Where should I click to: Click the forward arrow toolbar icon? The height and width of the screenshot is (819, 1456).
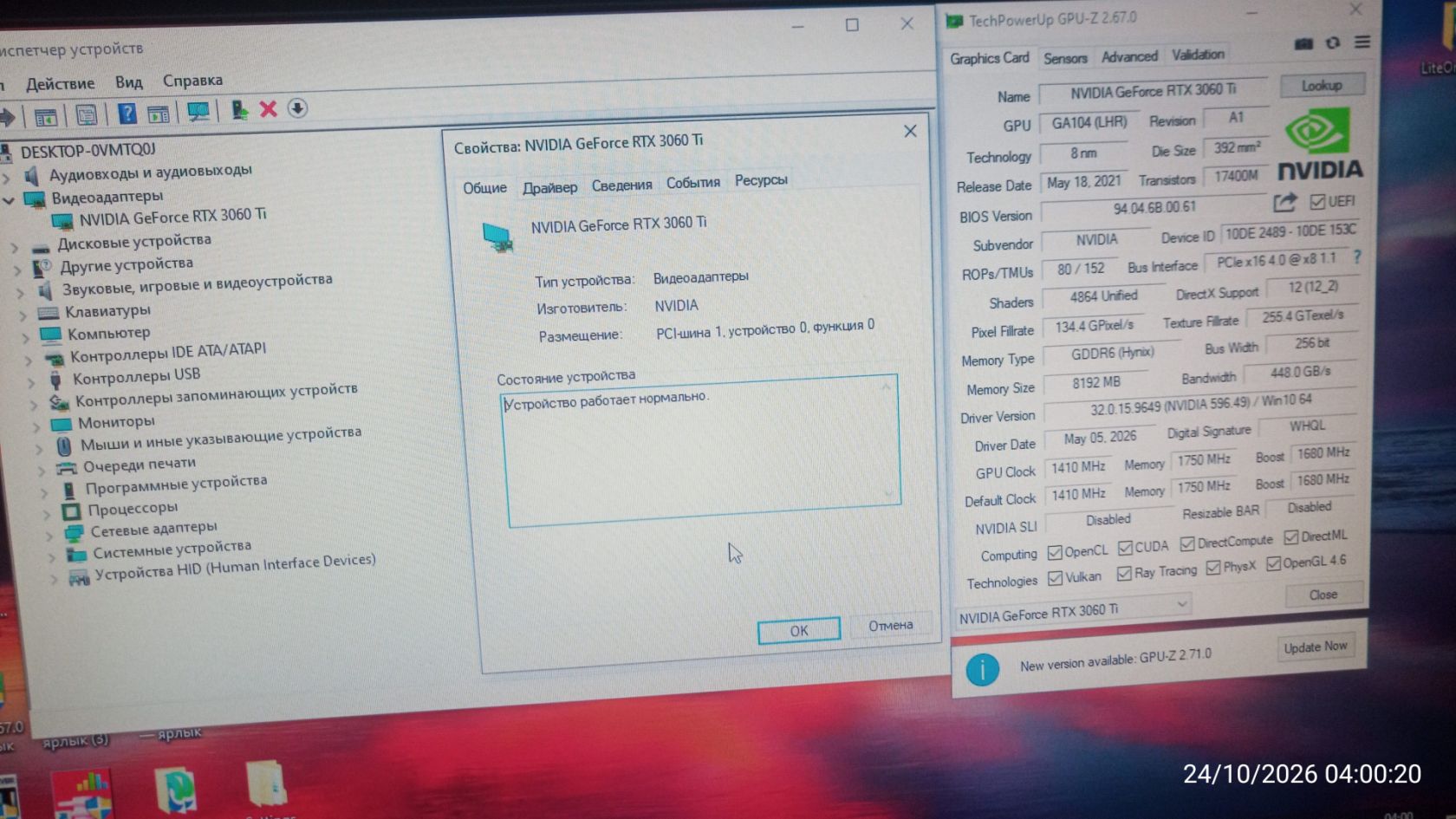pos(8,117)
